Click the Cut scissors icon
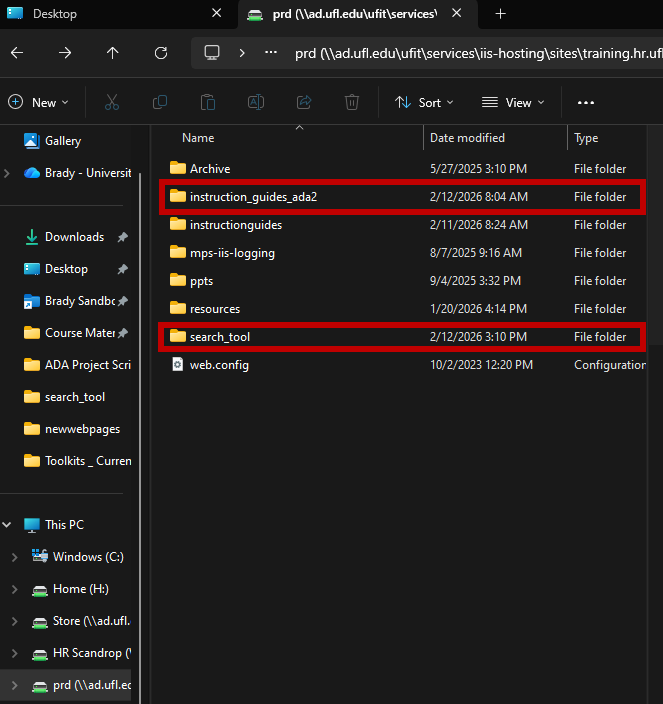The image size is (663, 704). [112, 102]
